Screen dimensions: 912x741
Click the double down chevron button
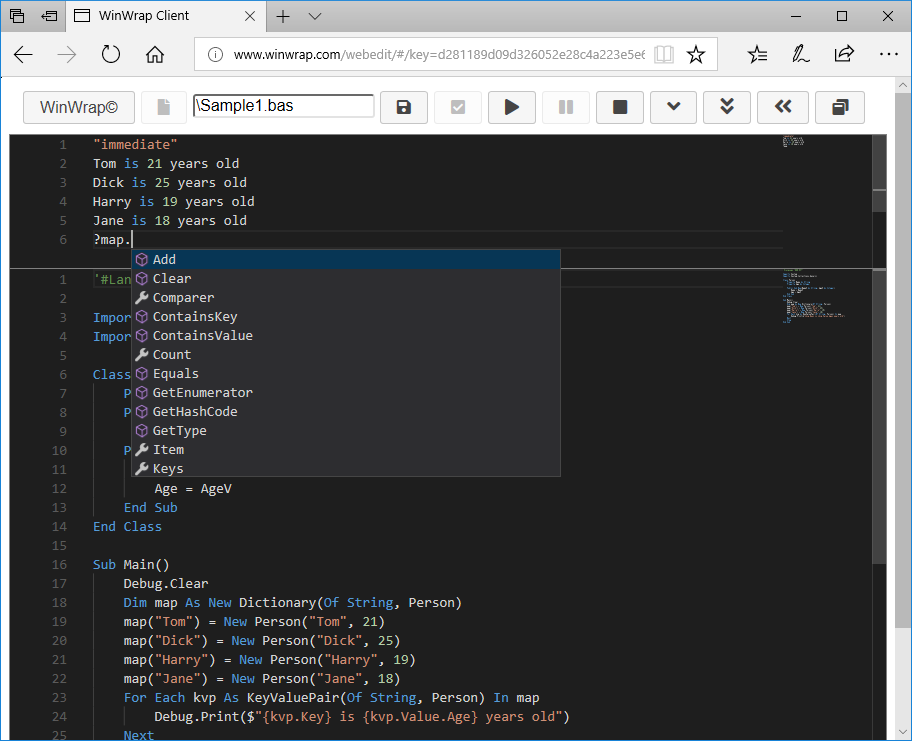click(x=728, y=107)
